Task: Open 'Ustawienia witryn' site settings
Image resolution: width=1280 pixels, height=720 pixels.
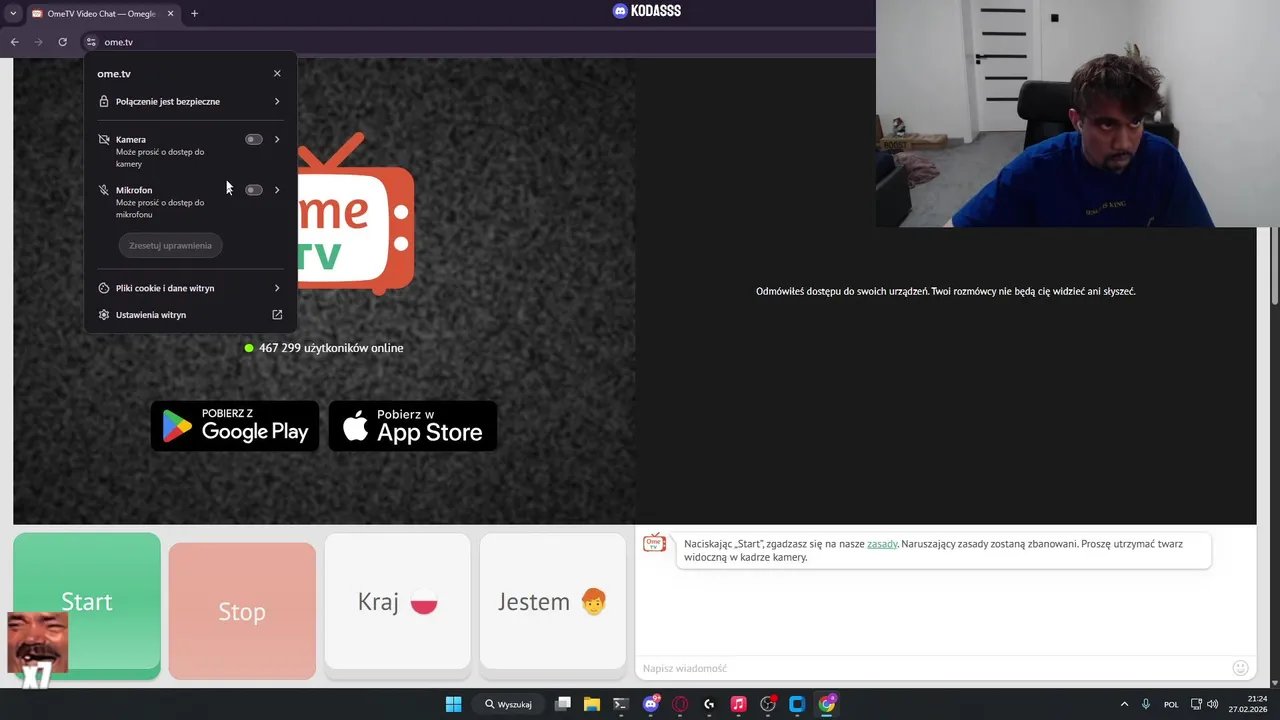Action: click(x=190, y=315)
